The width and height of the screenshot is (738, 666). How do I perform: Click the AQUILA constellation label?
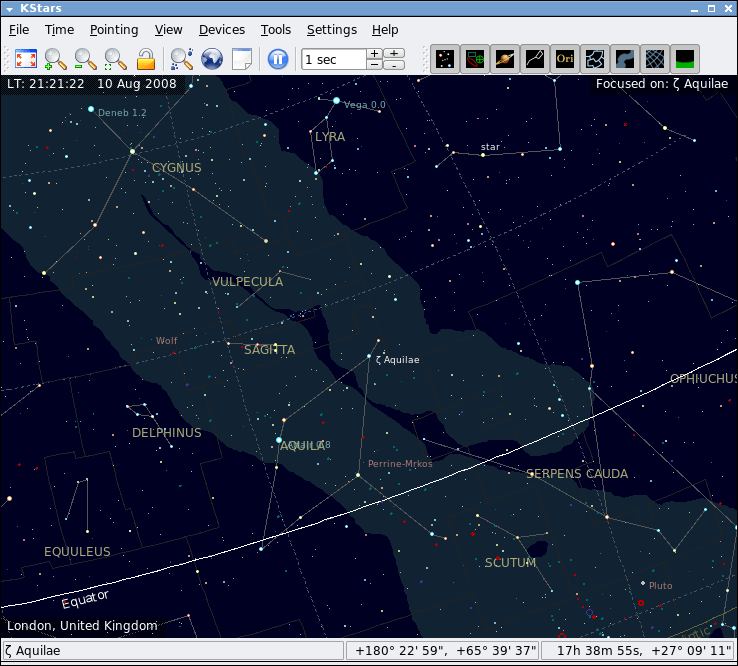point(302,446)
